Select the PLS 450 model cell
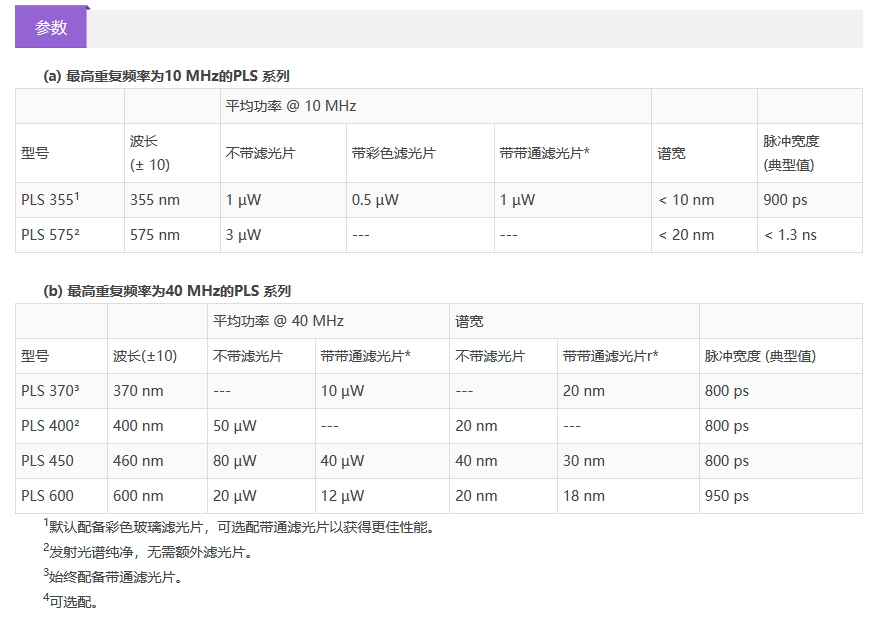This screenshot has width=882, height=627. 47,461
